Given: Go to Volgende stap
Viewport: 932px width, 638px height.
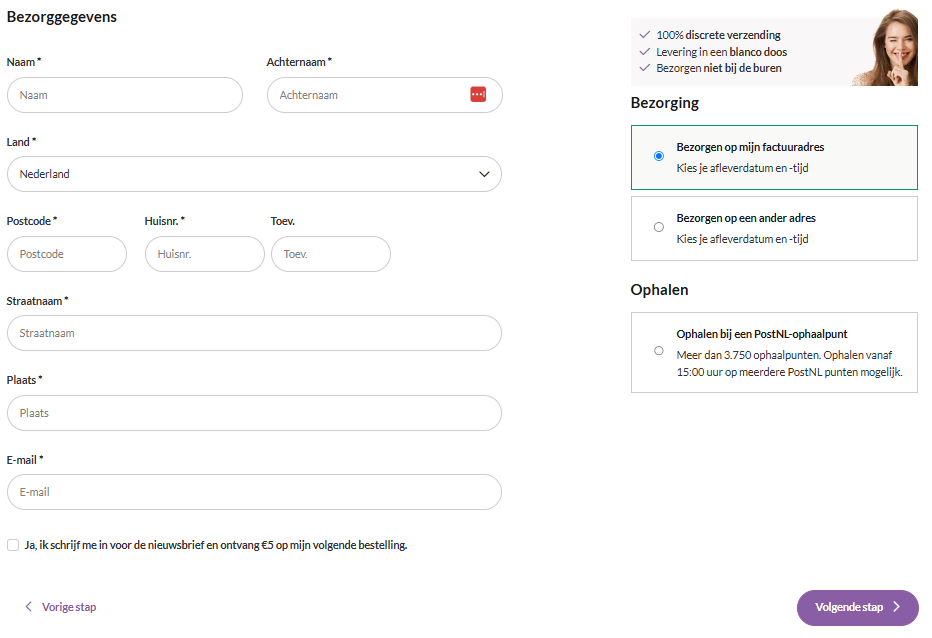Looking at the screenshot, I should pyautogui.click(x=858, y=608).
